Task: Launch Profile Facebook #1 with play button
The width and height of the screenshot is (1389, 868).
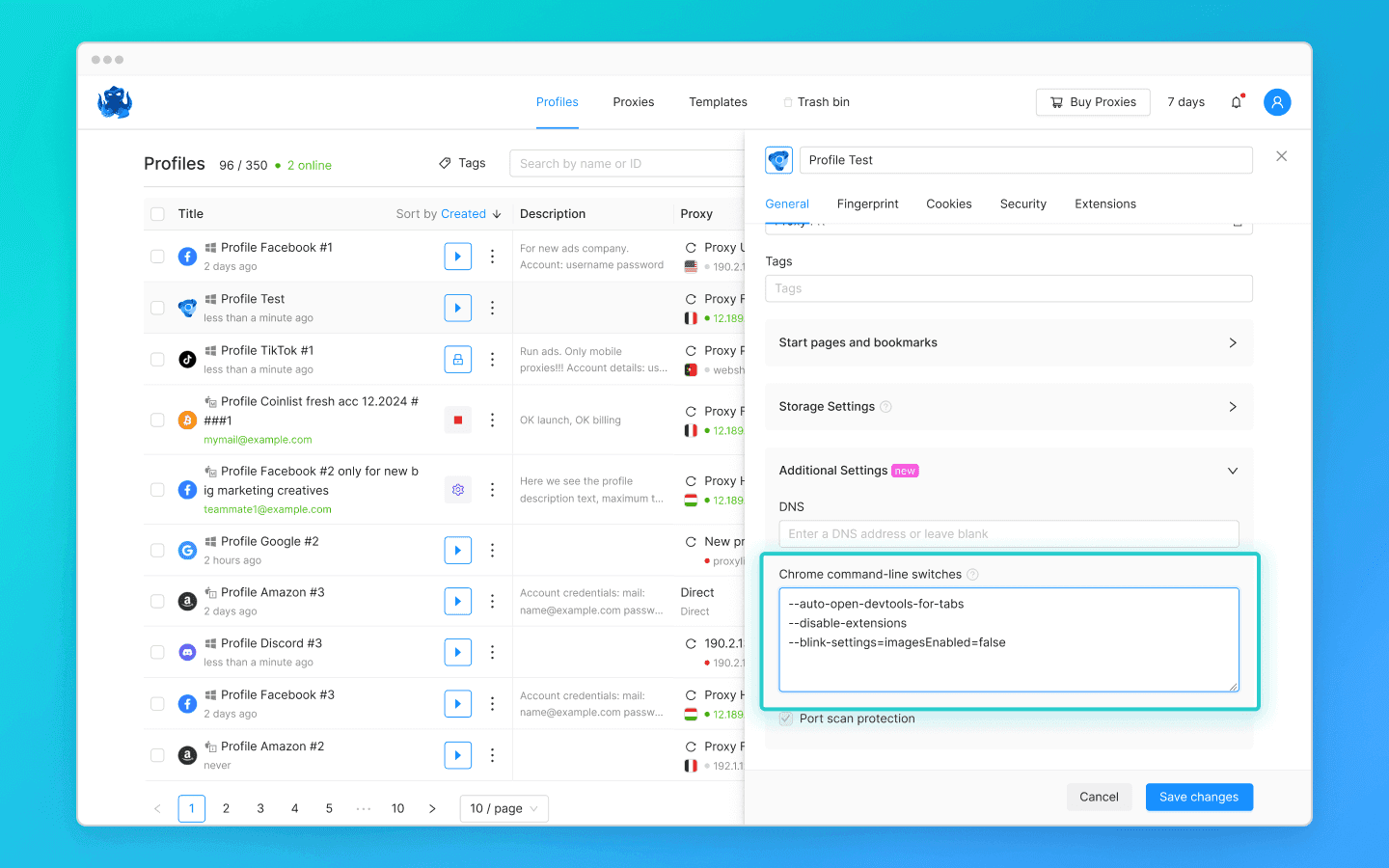Action: click(458, 257)
